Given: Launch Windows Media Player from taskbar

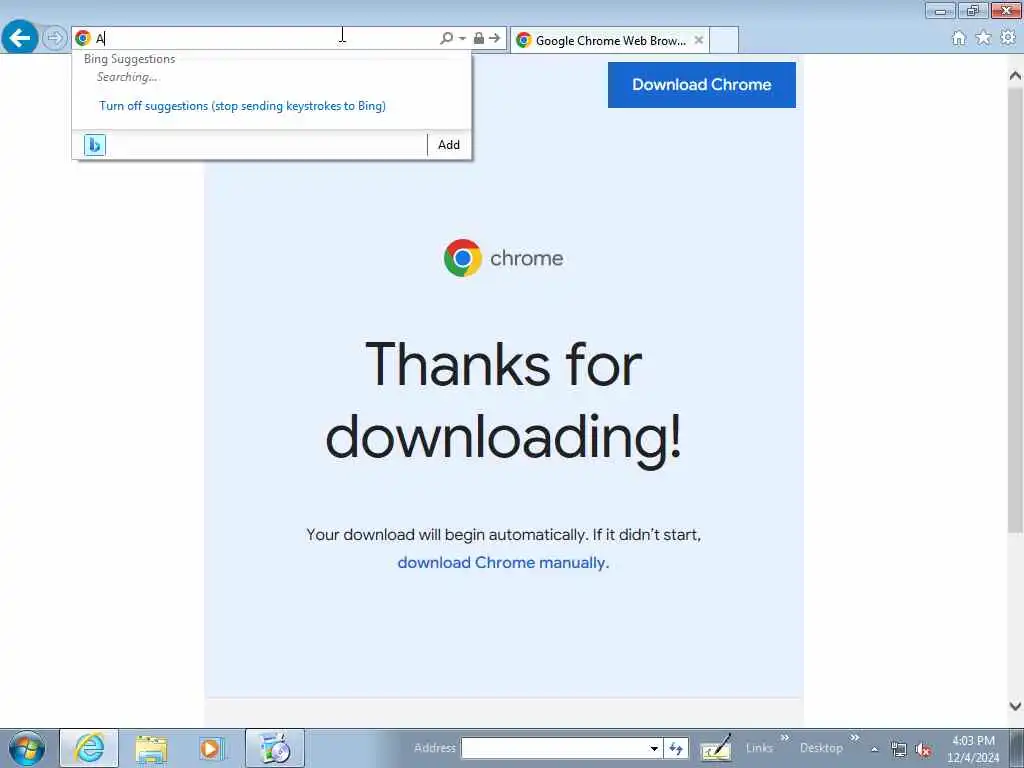Looking at the screenshot, I should [212, 748].
